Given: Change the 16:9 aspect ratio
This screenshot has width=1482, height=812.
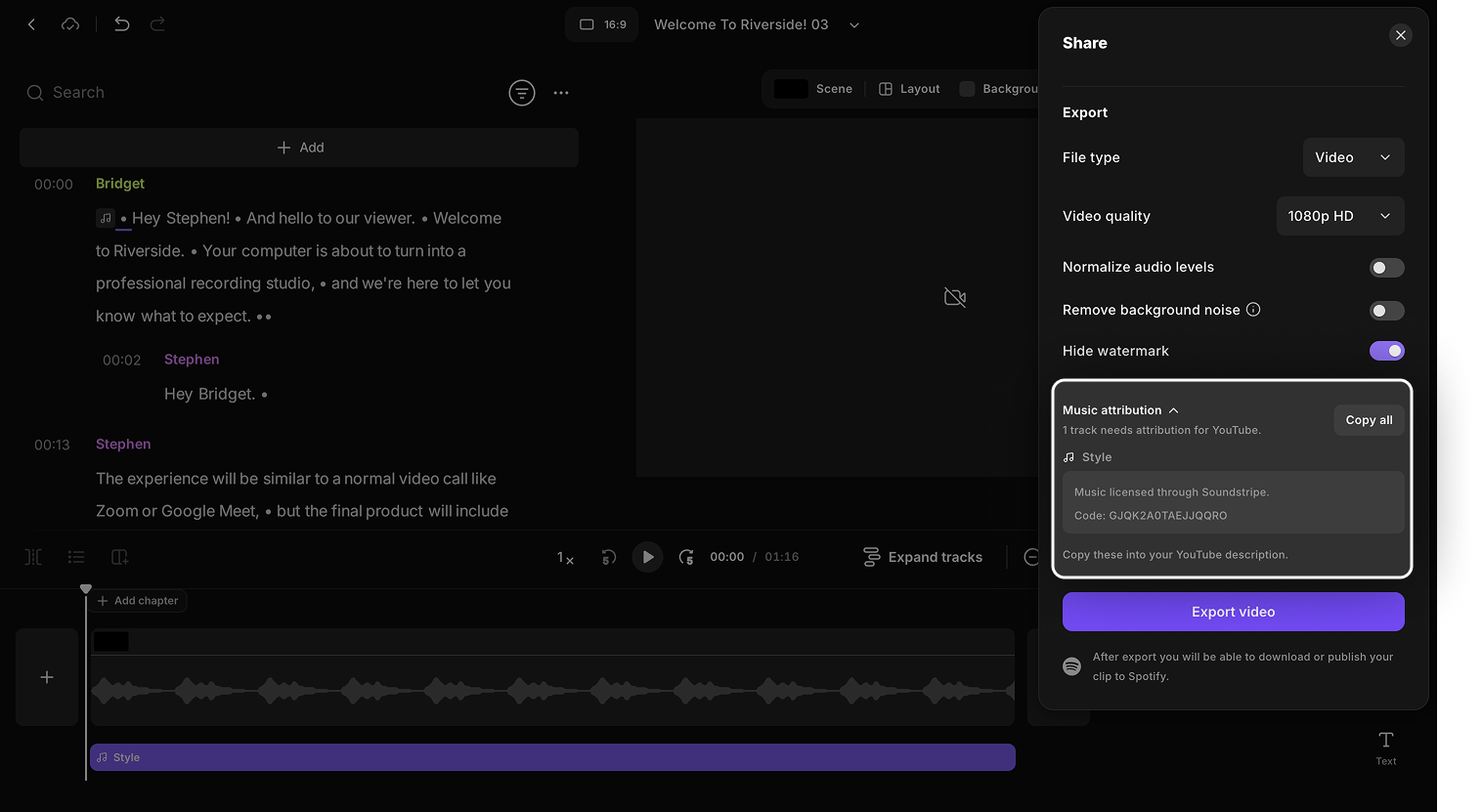Looking at the screenshot, I should point(602,24).
